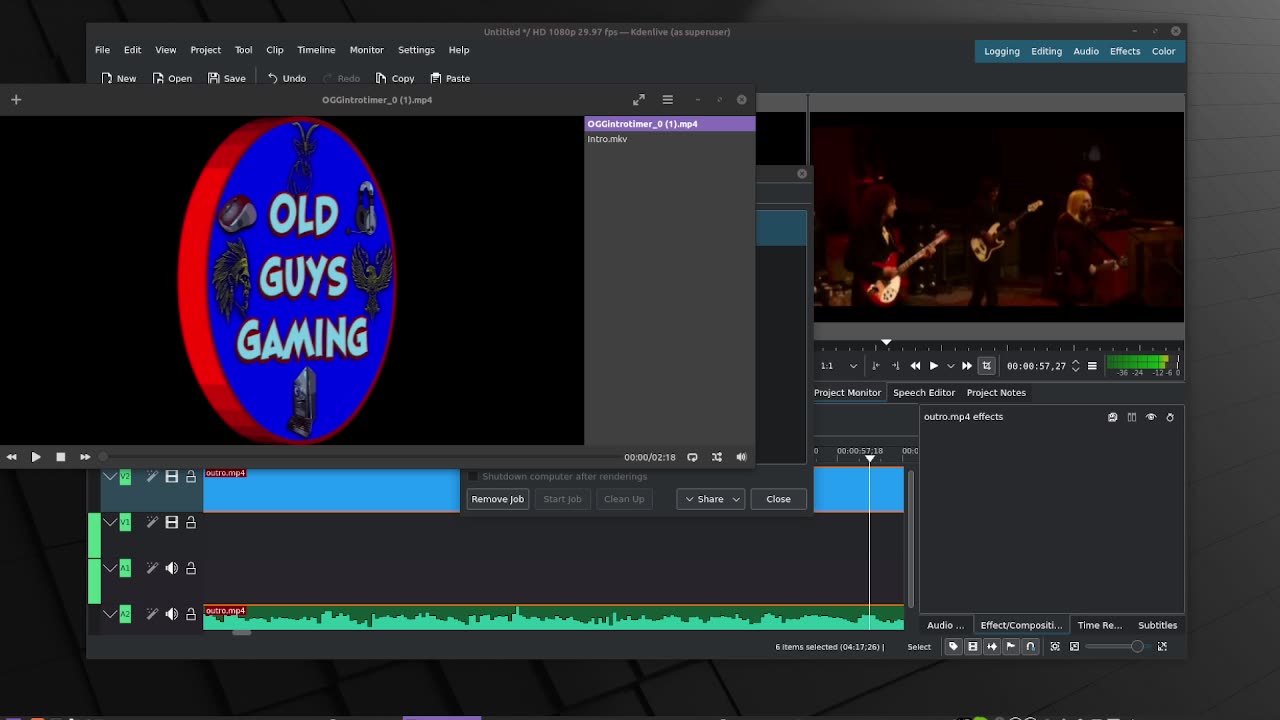Click the Open toolbar button
The width and height of the screenshot is (1280, 720).
point(172,78)
